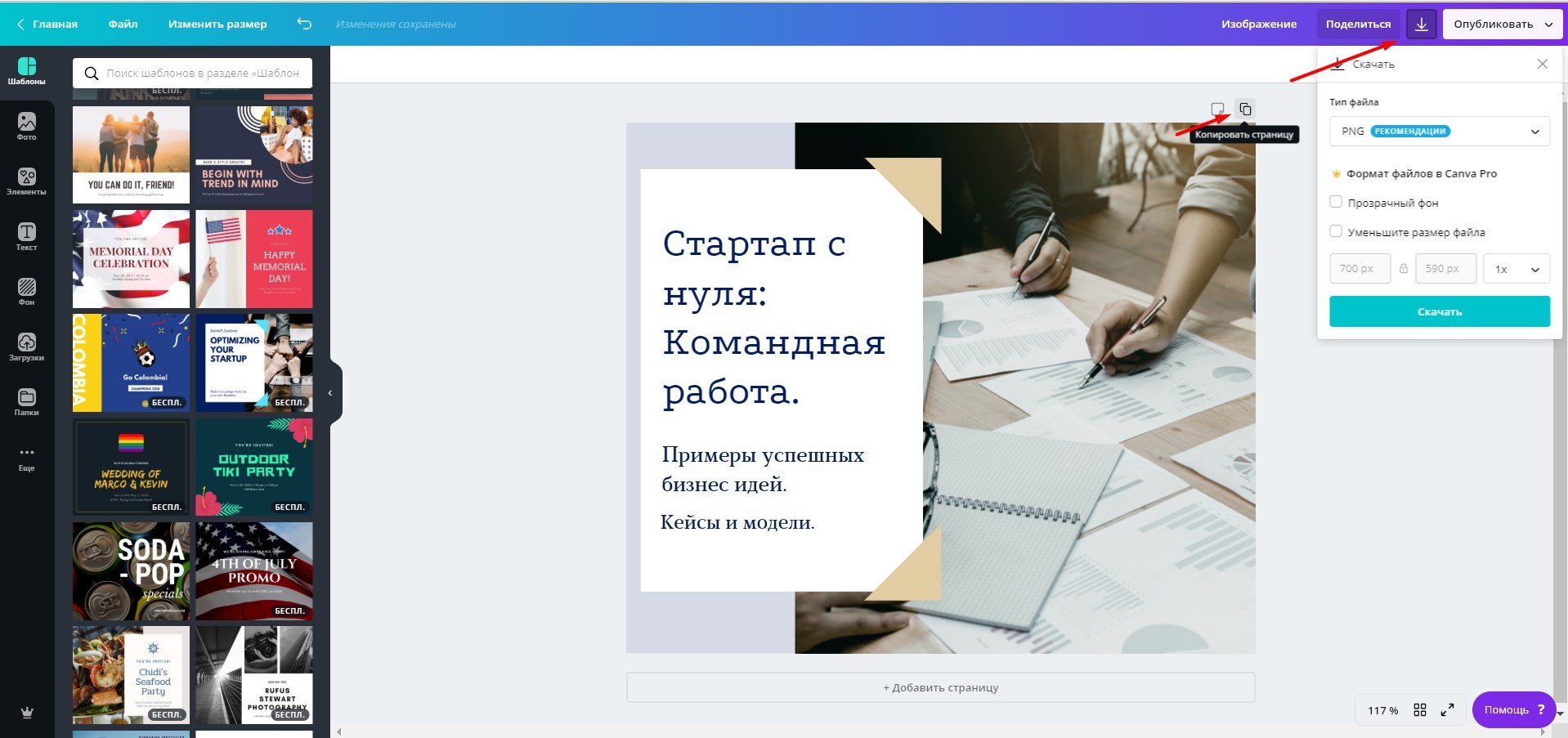Collapse the templates side panel arrow
1568x738 pixels.
click(x=330, y=393)
